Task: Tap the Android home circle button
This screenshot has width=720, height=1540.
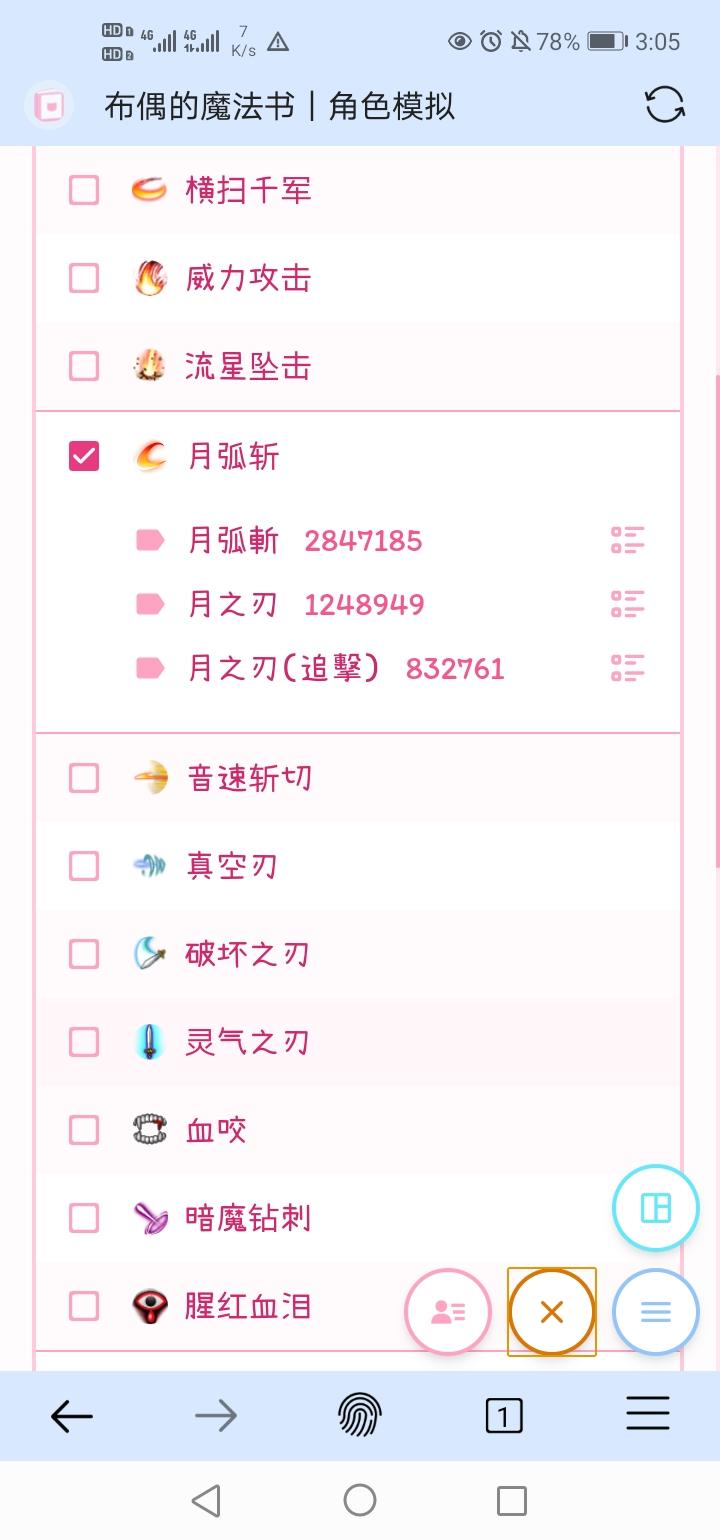Action: coord(360,1500)
